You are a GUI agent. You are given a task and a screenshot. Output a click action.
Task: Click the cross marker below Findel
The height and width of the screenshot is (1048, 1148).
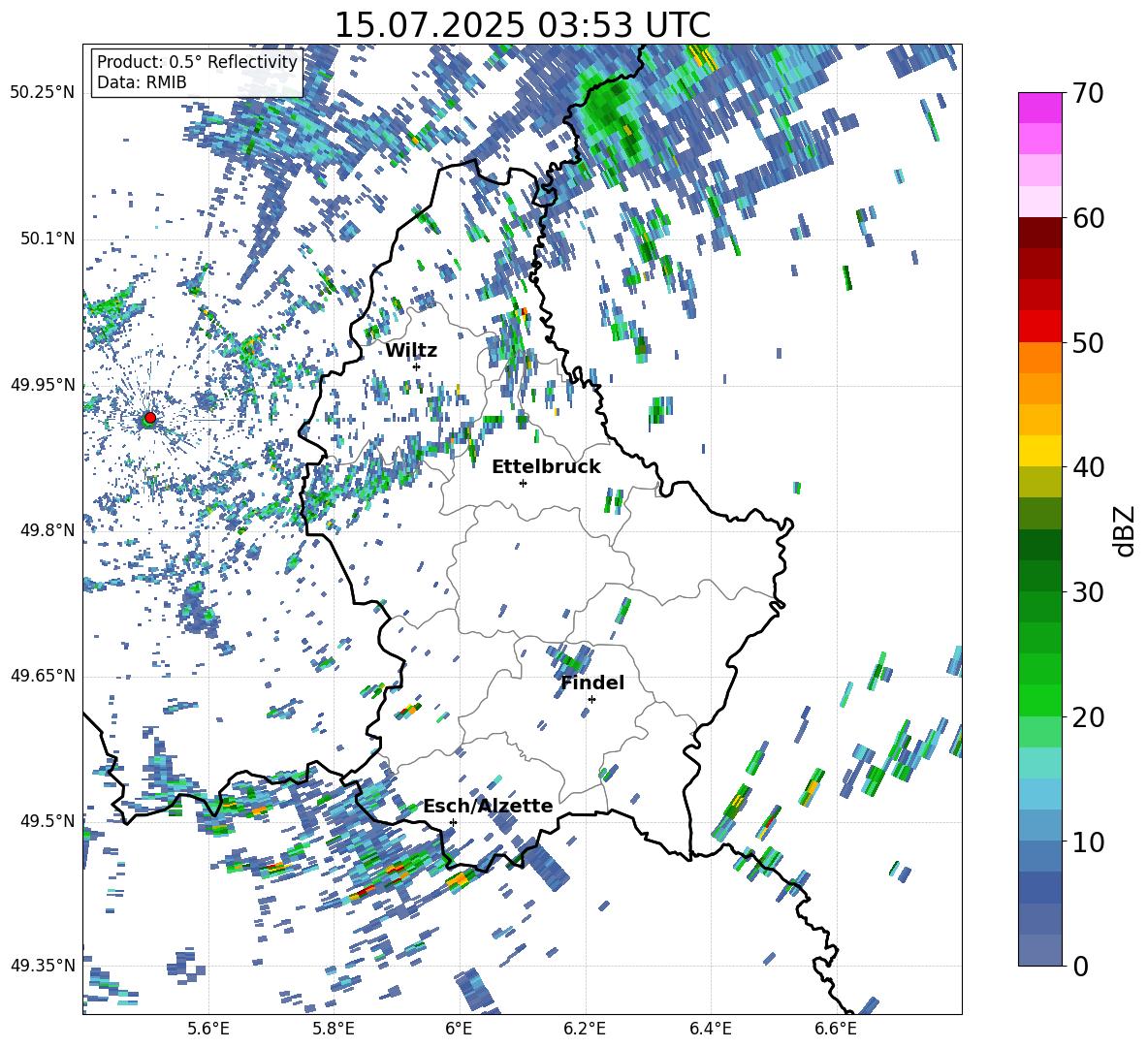click(591, 700)
